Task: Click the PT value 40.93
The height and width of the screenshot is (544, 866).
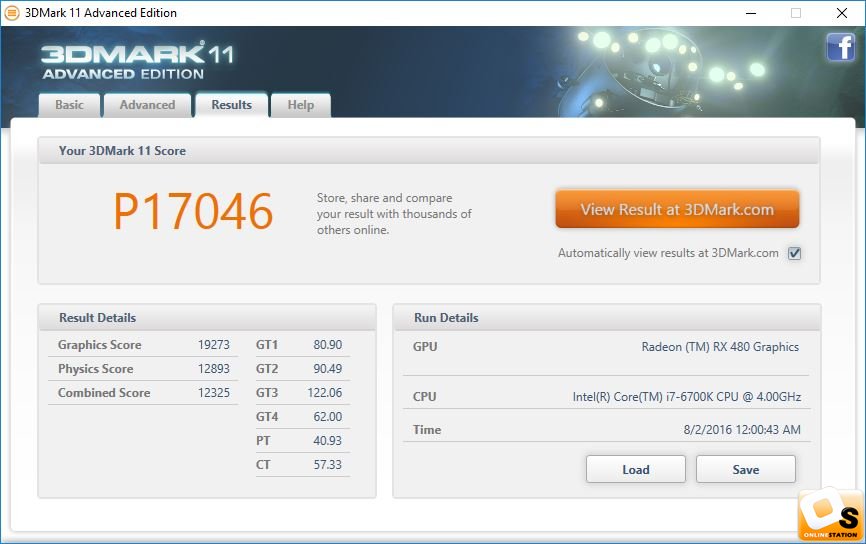Action: 328,441
